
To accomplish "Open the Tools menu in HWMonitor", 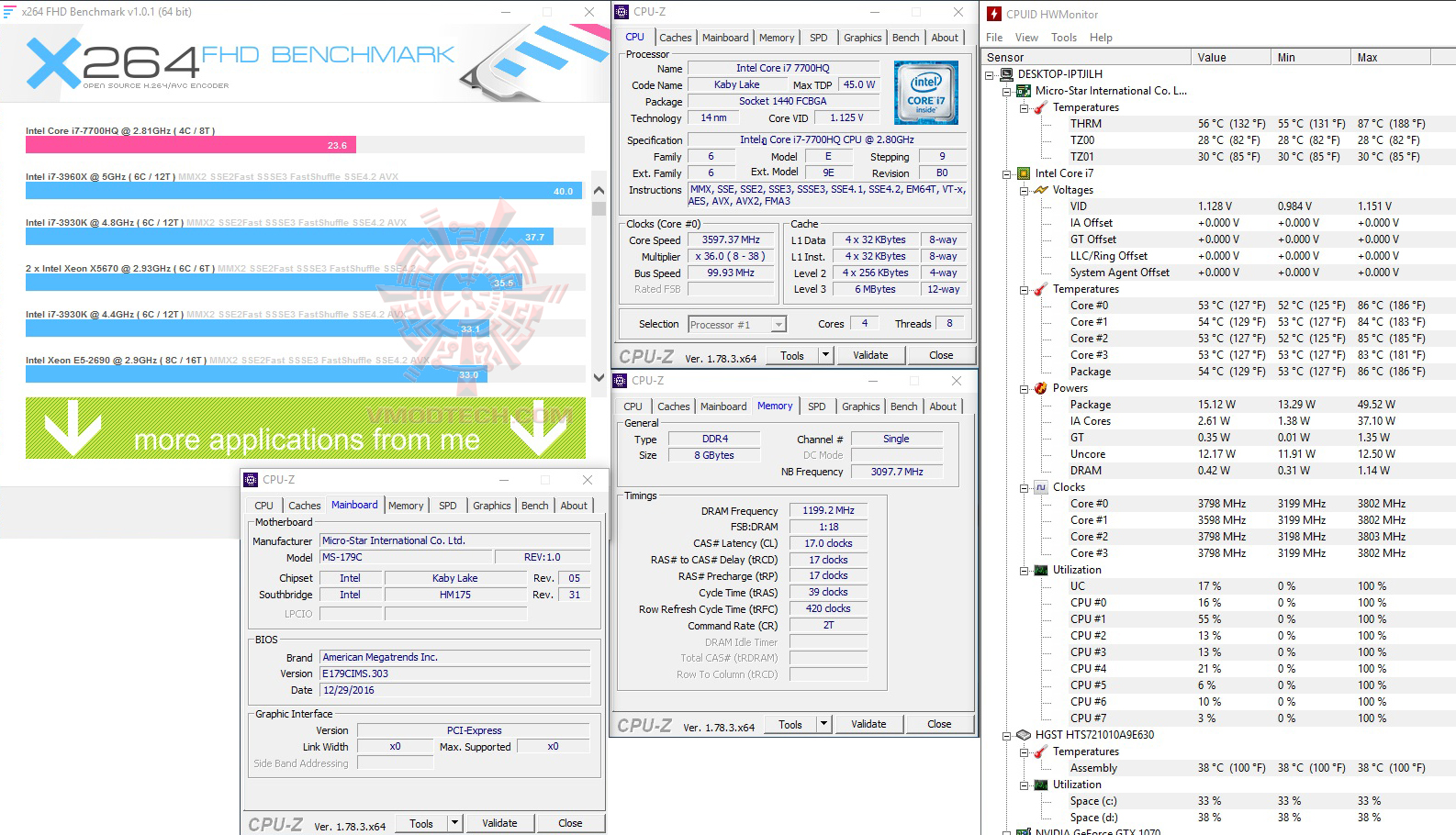I will pyautogui.click(x=1064, y=38).
